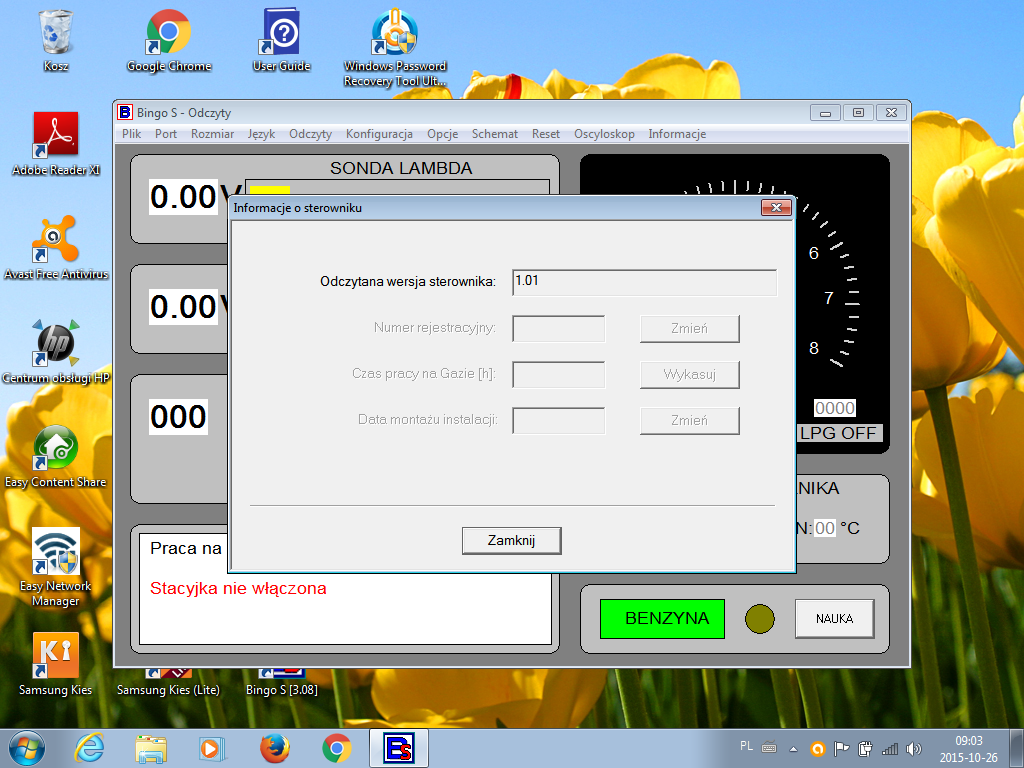This screenshot has height=768, width=1024.
Task: Click the Data montażu instalacji field
Action: click(x=559, y=421)
